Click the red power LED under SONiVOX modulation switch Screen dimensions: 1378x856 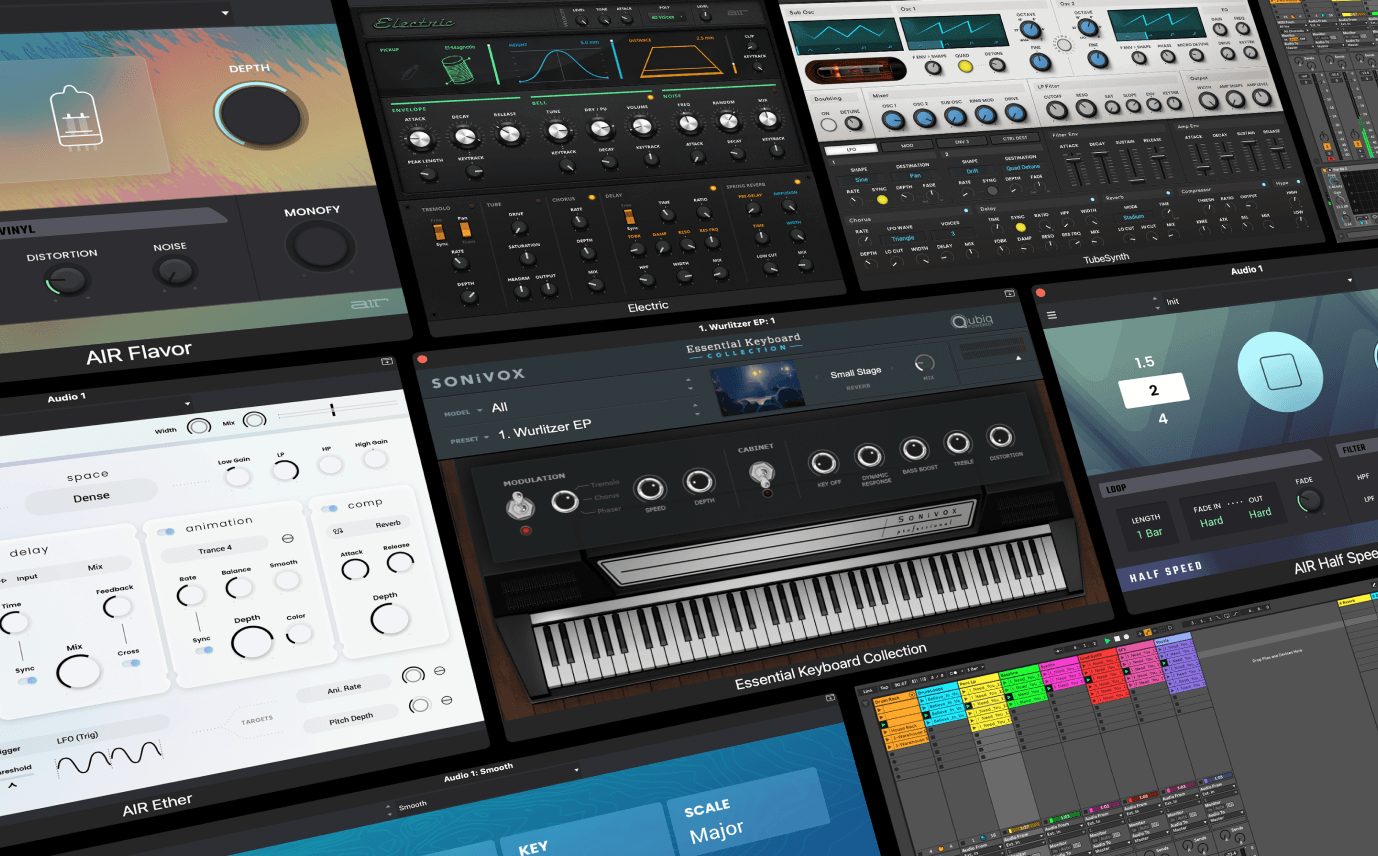(x=526, y=530)
